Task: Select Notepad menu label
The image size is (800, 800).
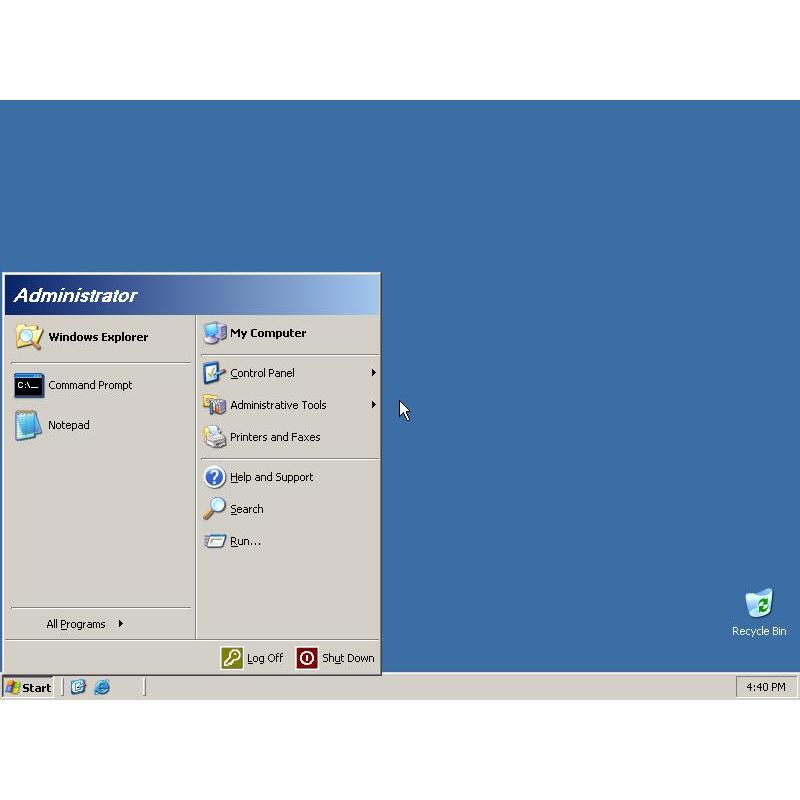Action: [x=68, y=425]
